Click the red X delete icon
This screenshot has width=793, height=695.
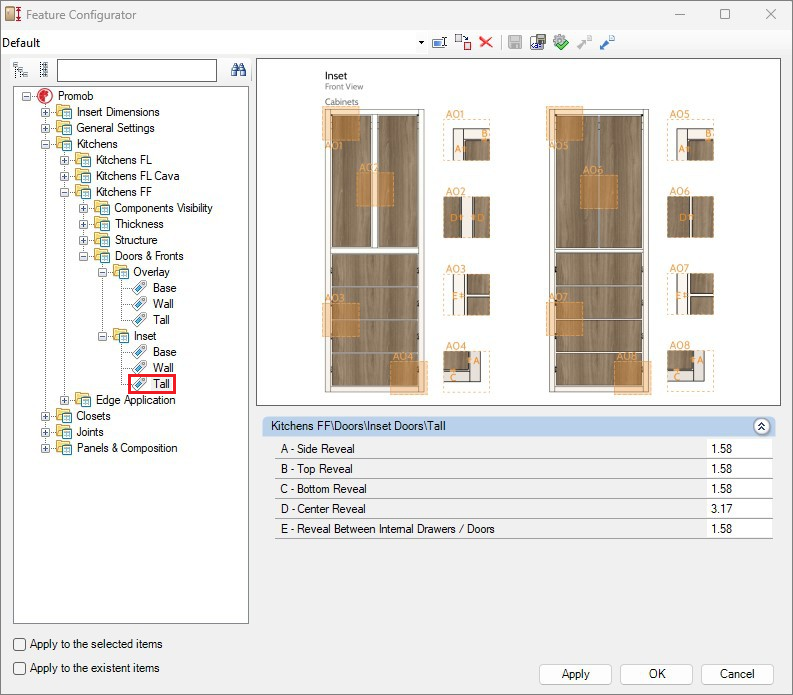click(486, 43)
